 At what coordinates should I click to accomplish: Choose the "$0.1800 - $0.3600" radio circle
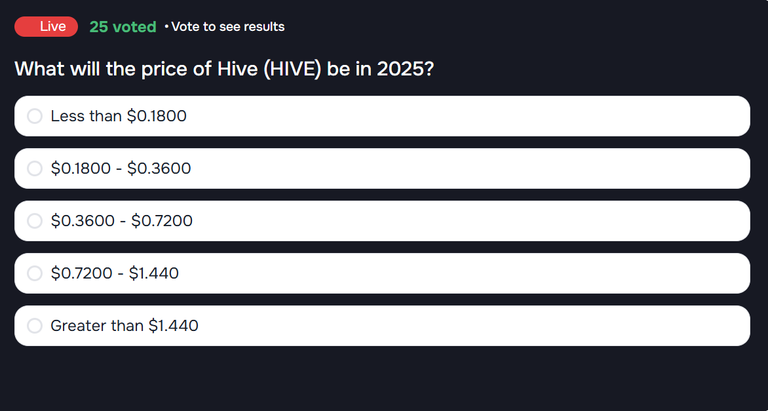(35, 168)
